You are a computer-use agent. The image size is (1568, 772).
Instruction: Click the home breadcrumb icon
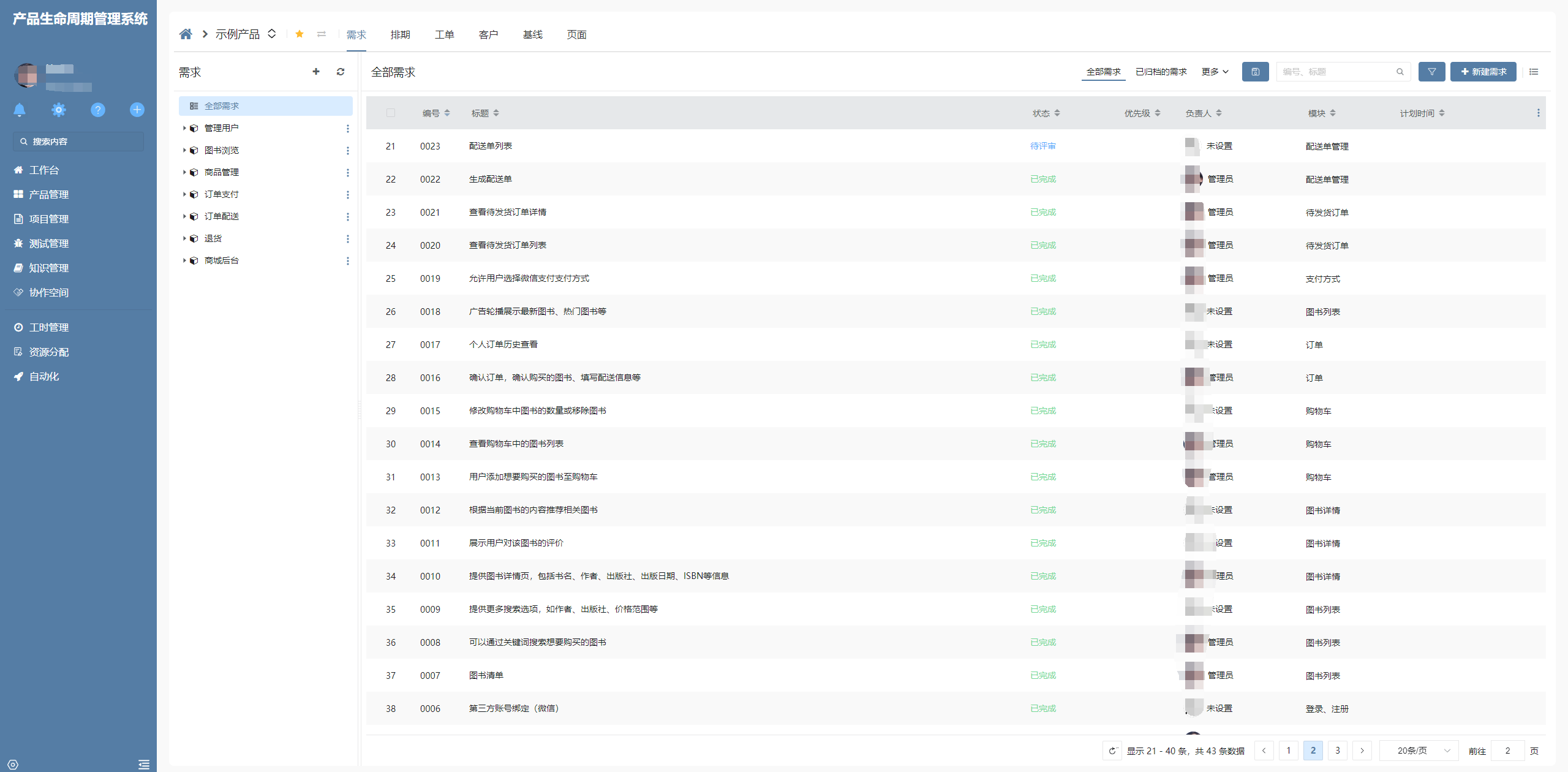(x=186, y=34)
